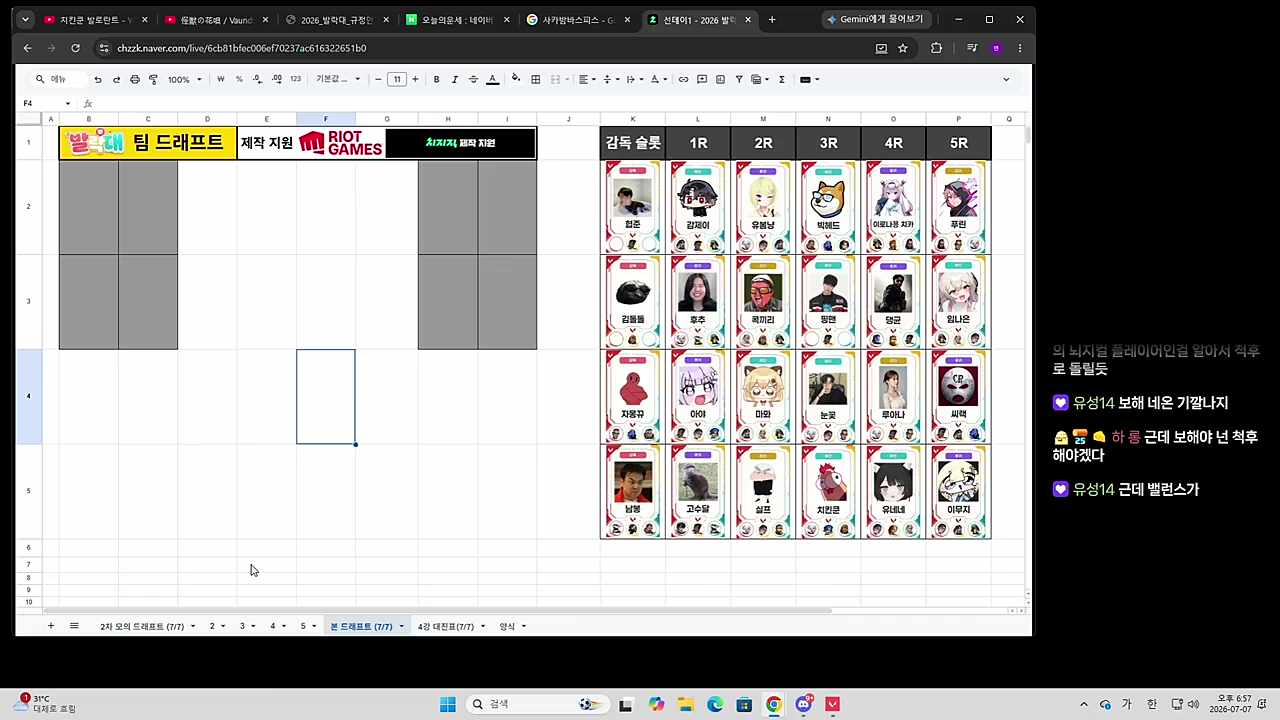This screenshot has height=720, width=1280.
Task: Select the 치킨쿤 player card
Action: [x=828, y=492]
